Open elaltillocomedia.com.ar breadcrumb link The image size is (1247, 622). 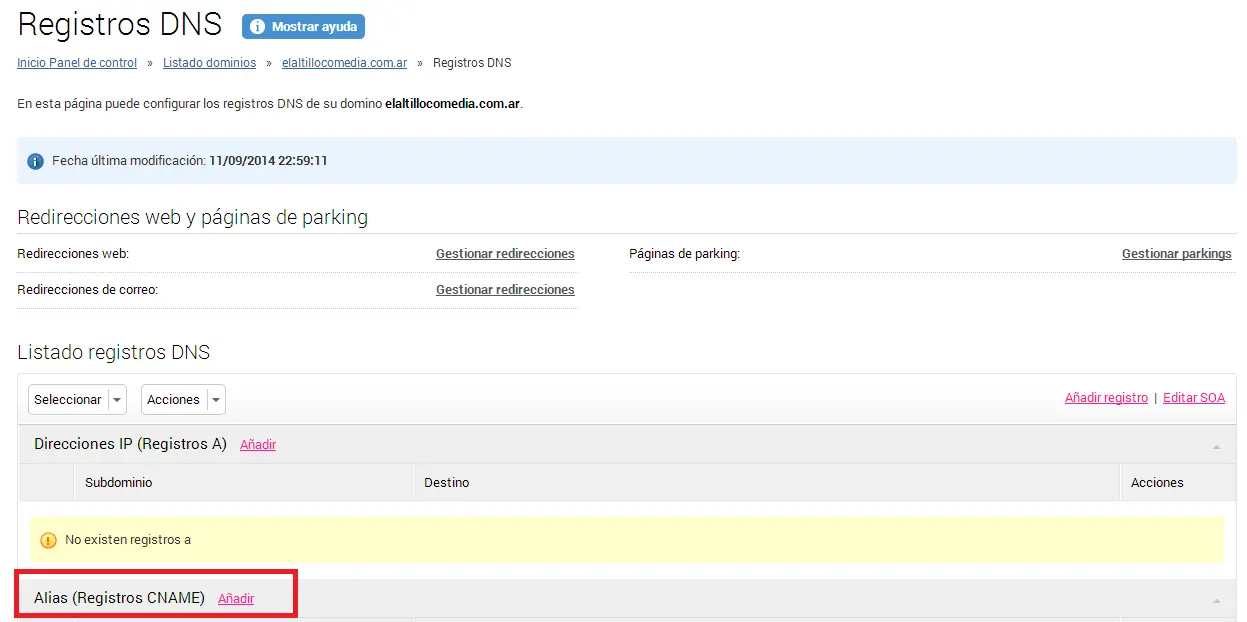coord(344,63)
